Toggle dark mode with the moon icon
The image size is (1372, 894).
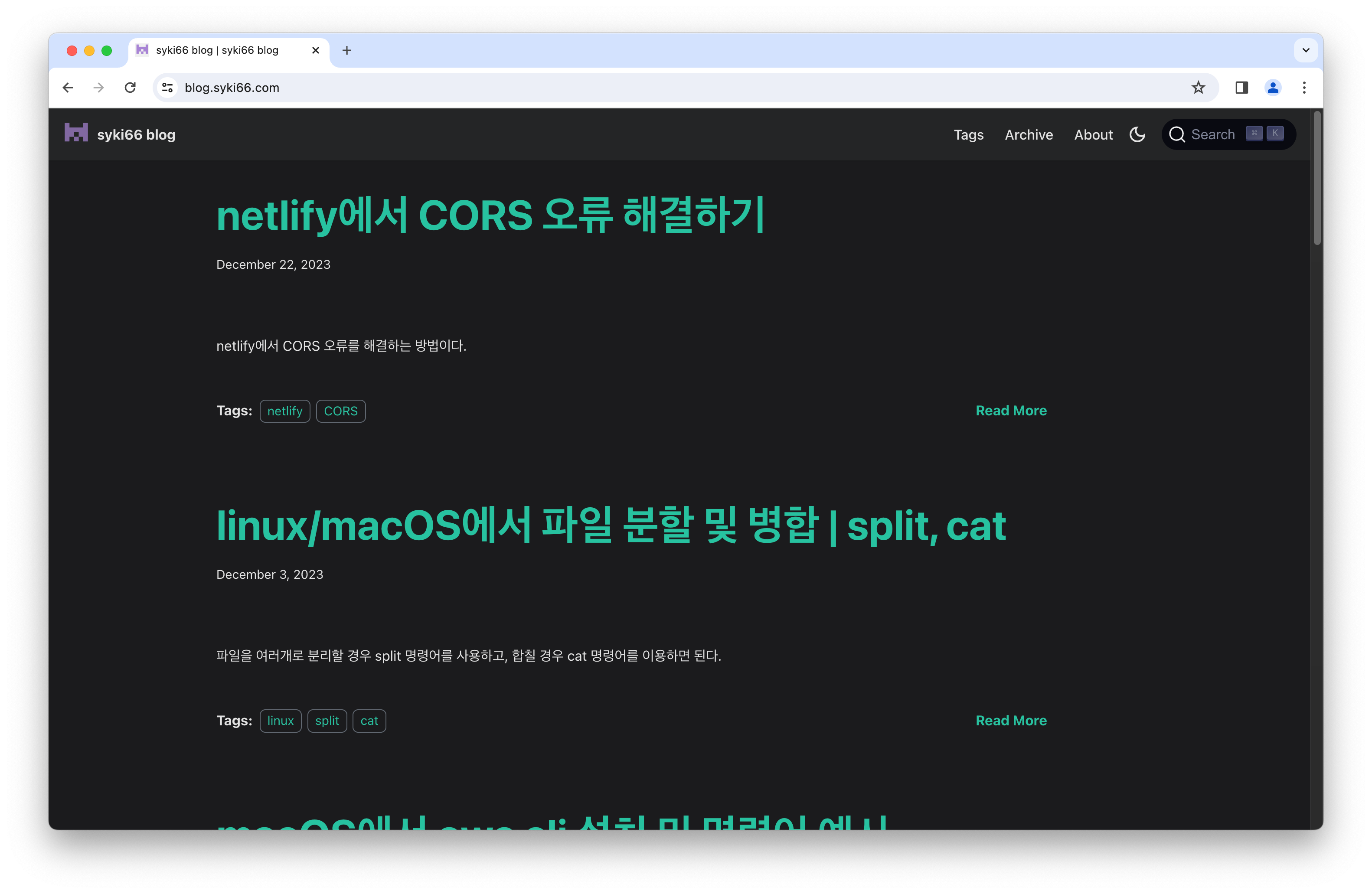pyautogui.click(x=1137, y=134)
